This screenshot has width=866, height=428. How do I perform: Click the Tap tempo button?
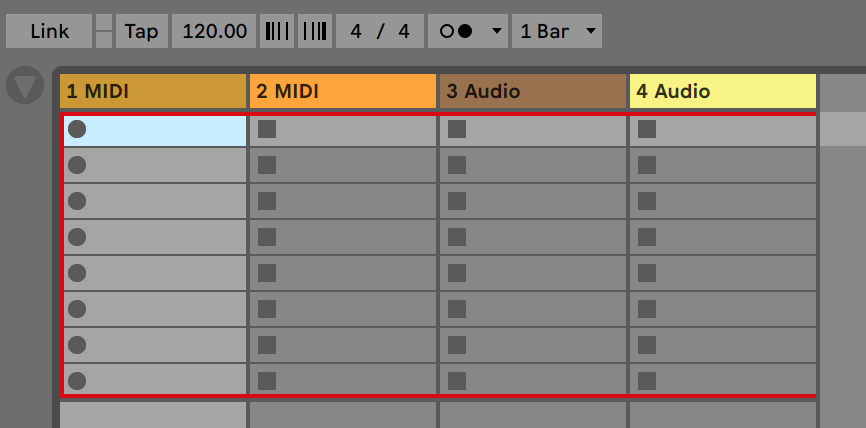(142, 31)
